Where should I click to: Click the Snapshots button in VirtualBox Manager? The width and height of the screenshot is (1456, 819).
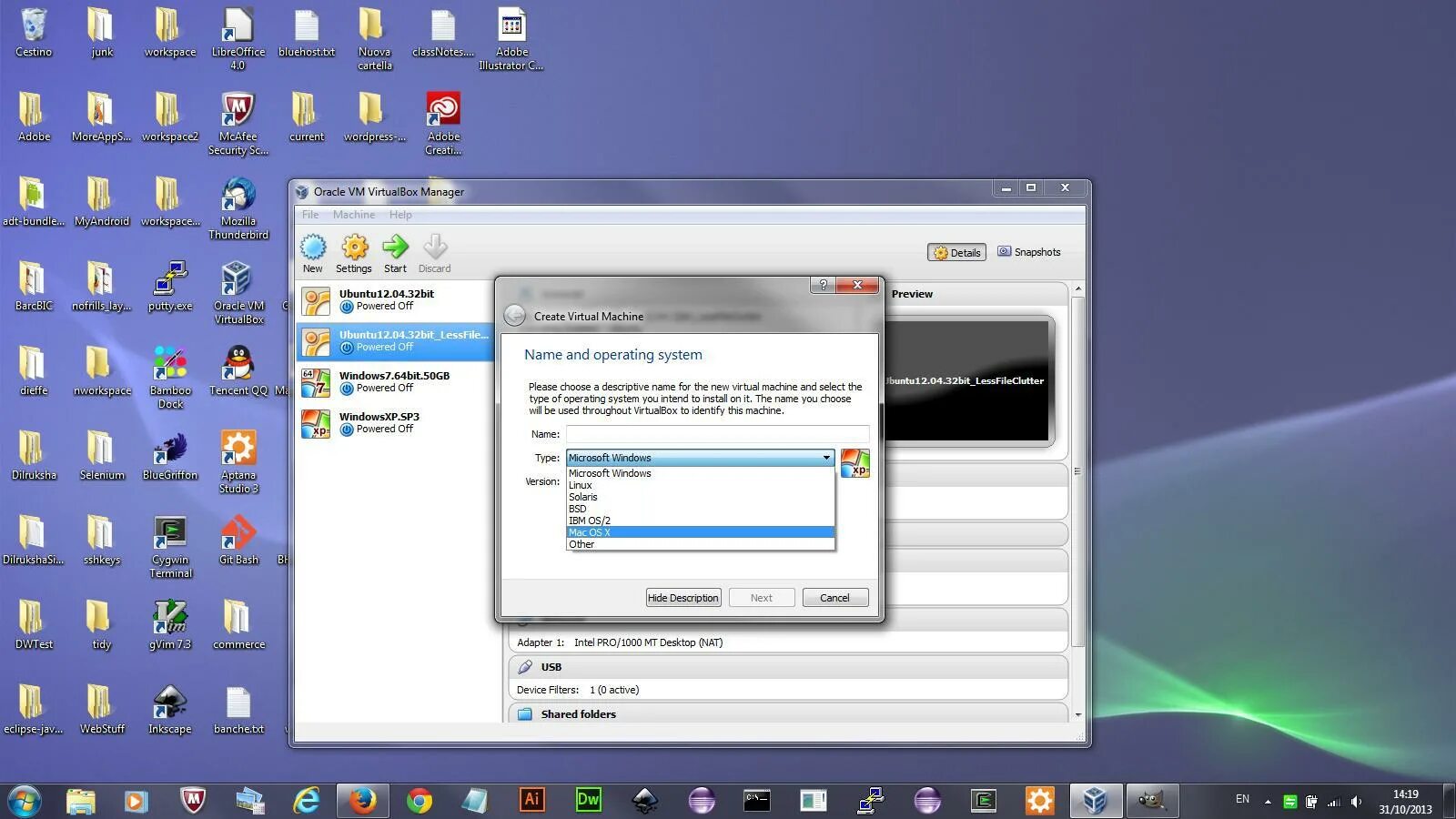(1029, 252)
